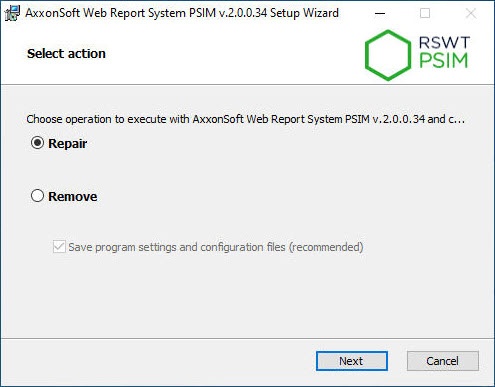
Task: Click the empty gray dialog area above the buttons
Action: point(247,297)
